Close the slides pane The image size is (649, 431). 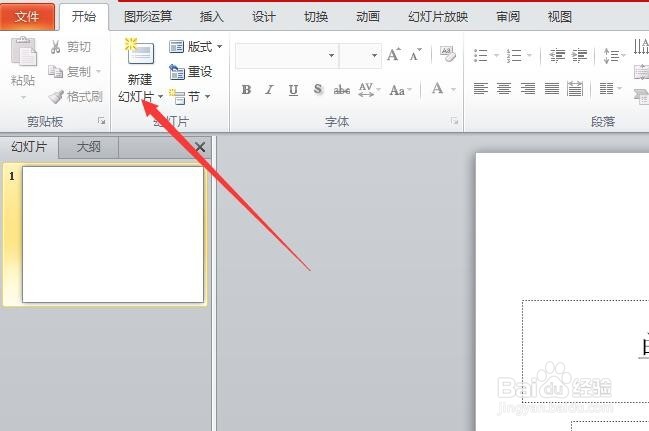point(200,147)
